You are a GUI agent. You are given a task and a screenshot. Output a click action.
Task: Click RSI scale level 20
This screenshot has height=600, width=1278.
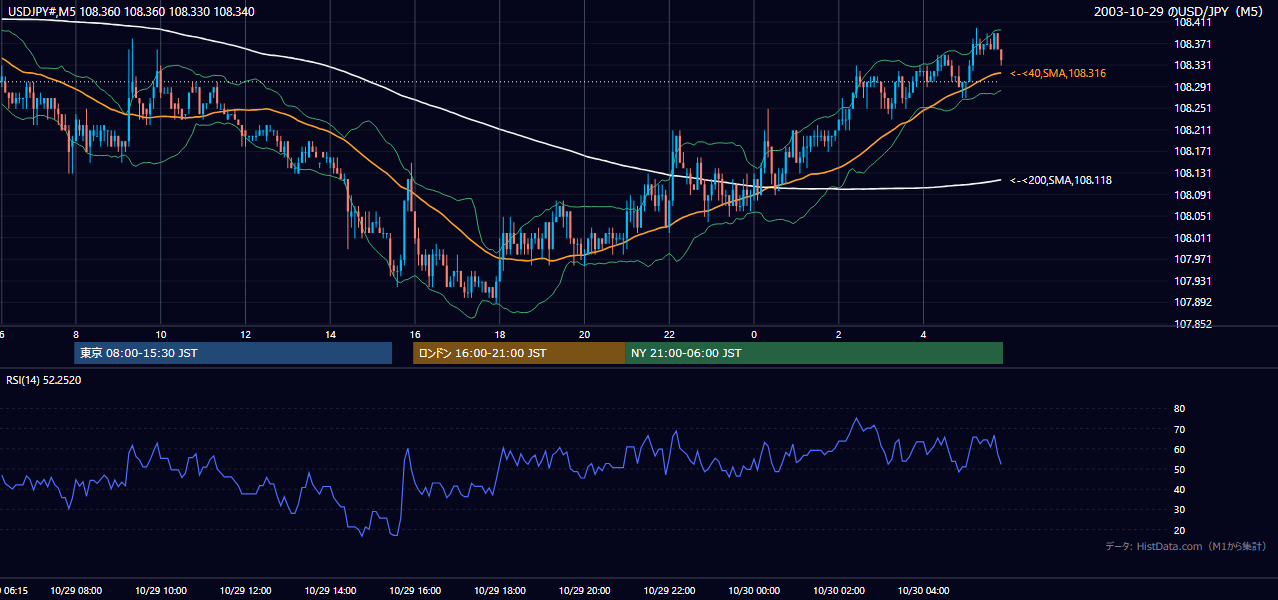(1179, 530)
